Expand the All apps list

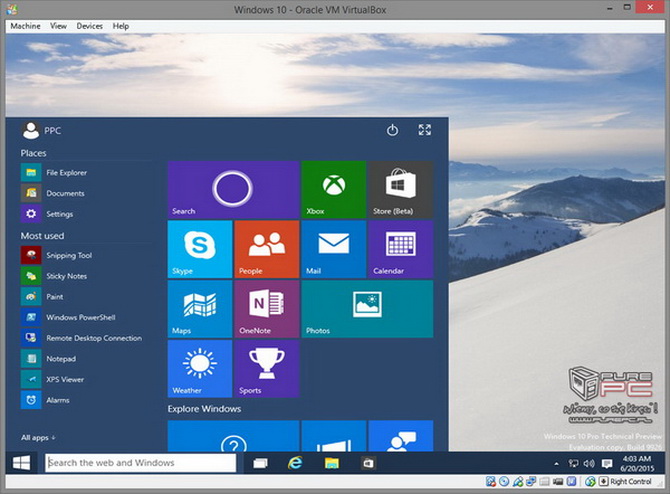38,437
